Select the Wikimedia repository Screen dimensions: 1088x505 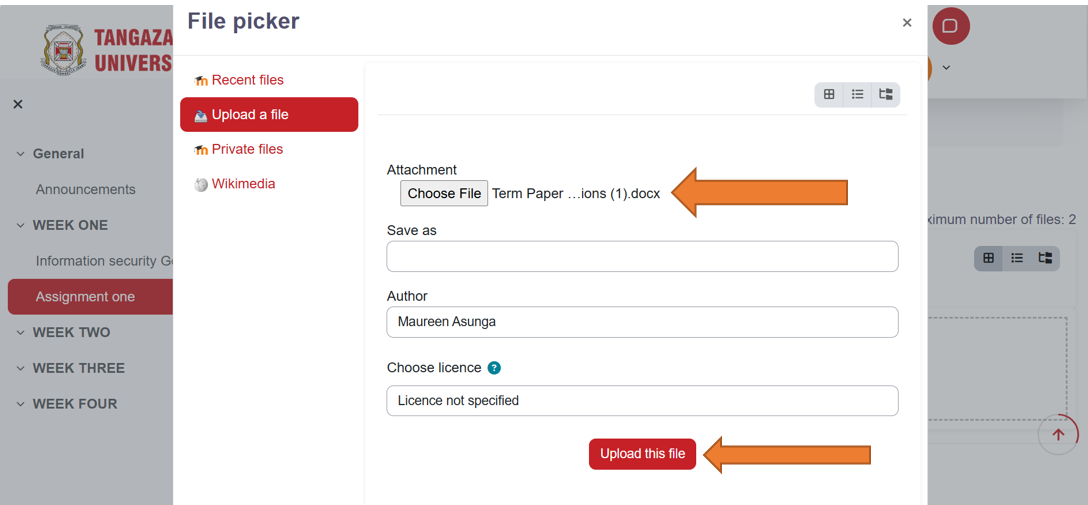(x=235, y=185)
